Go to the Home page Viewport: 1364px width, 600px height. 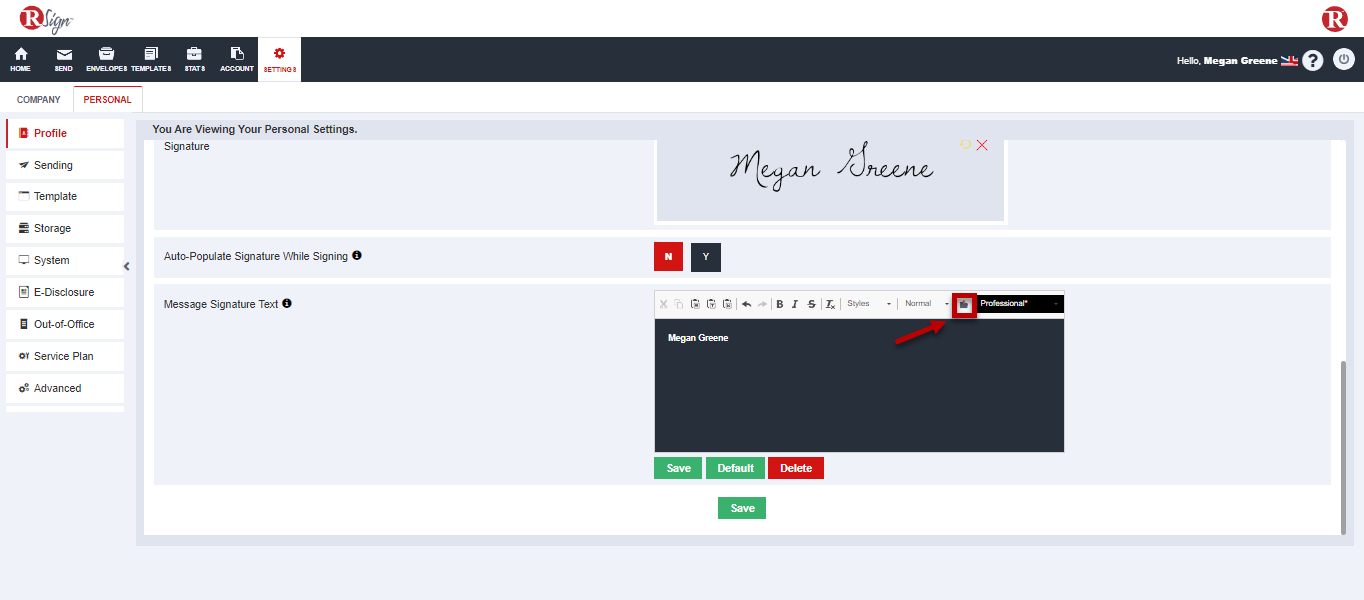point(21,59)
